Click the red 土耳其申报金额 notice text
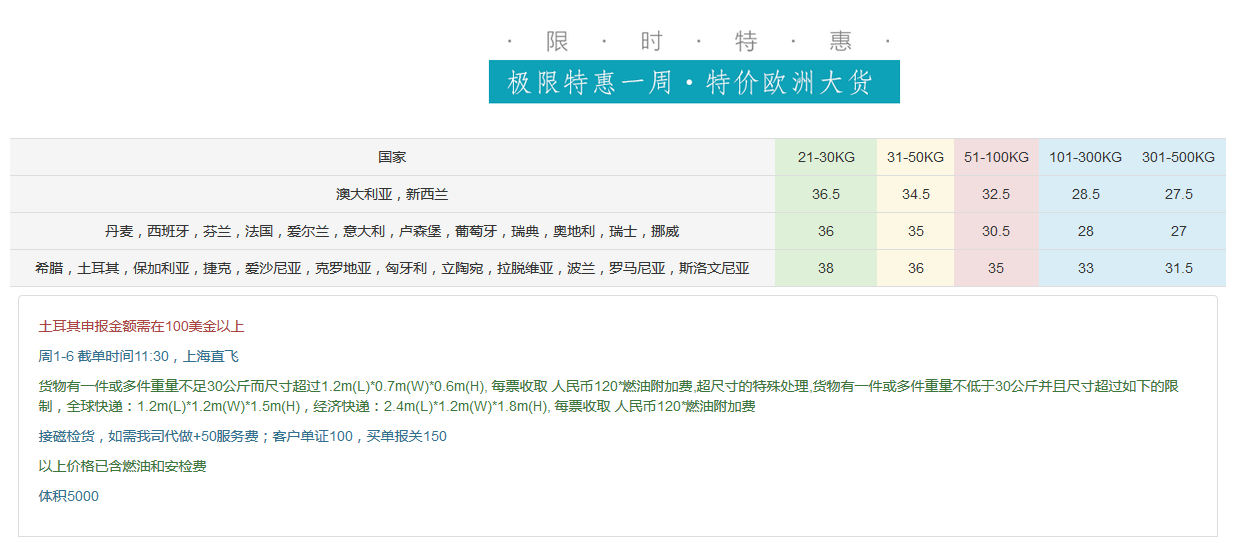This screenshot has height=543, width=1237. (141, 326)
